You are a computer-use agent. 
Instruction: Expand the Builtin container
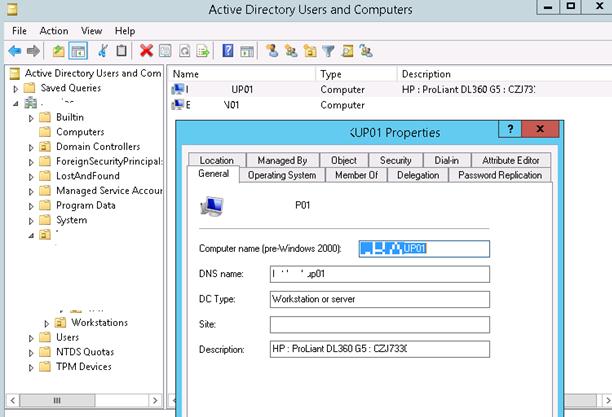(31, 118)
